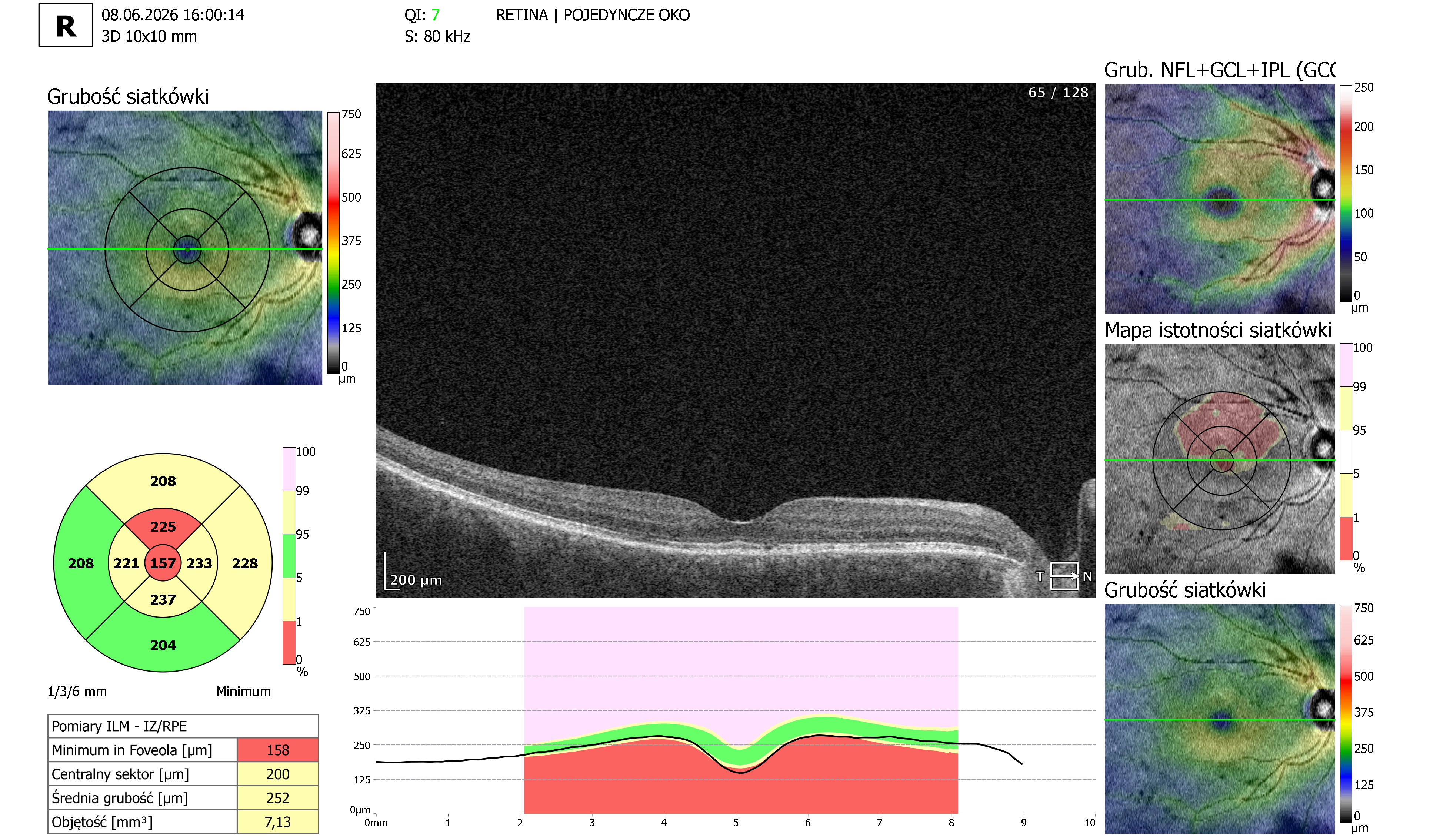Select superior outer sector value 208

coord(163,481)
